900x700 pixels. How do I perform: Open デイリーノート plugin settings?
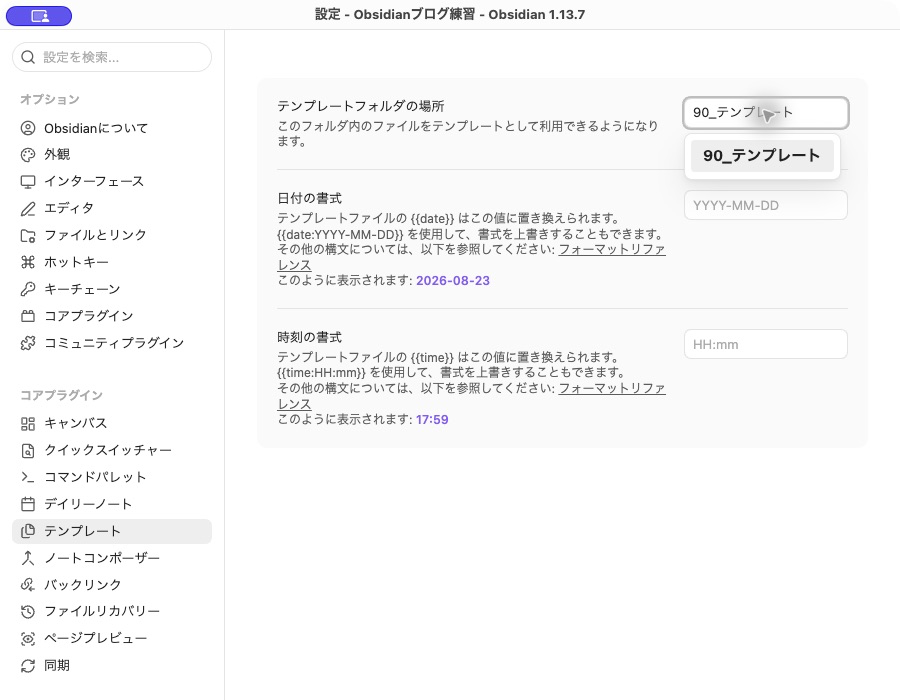click(112, 504)
